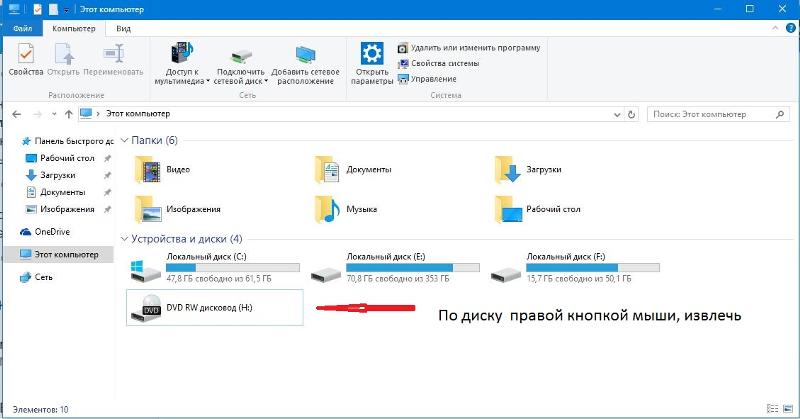The image size is (800, 419).
Task: Open Подключить сетевой диск dropdown
Action: 241,64
